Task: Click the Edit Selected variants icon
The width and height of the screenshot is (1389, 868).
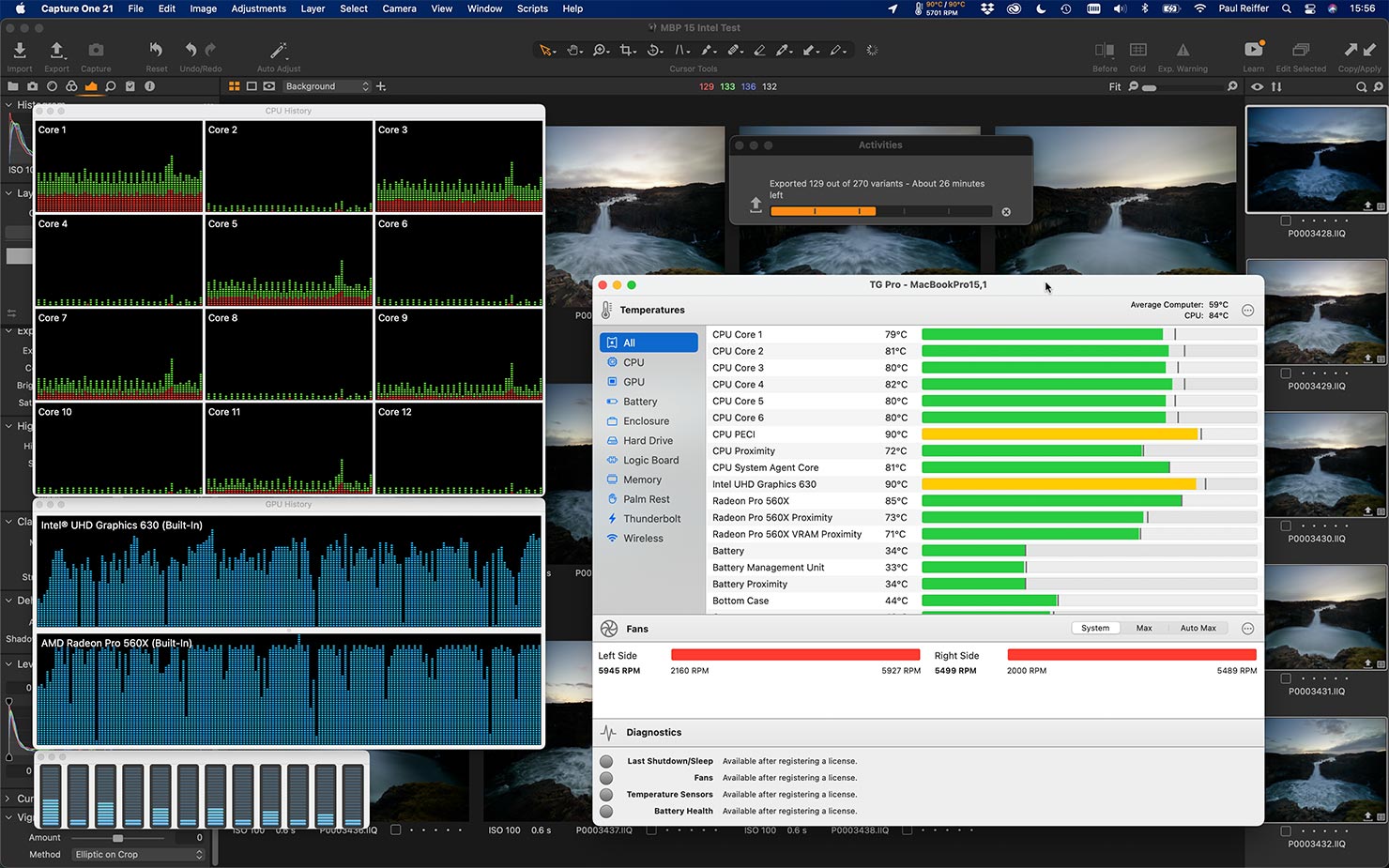Action: pos(1301,50)
